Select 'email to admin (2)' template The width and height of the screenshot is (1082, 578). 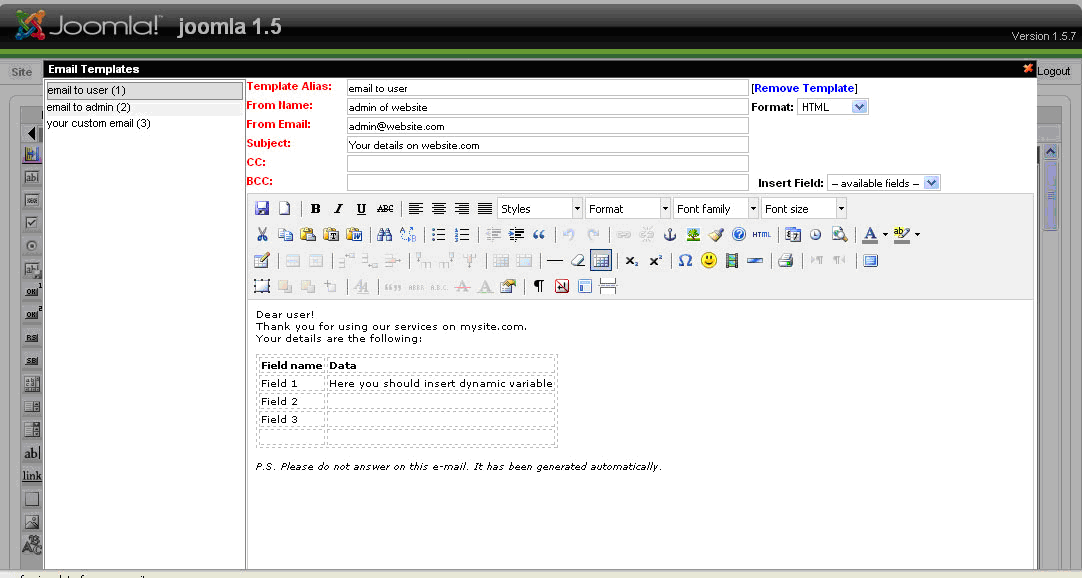tap(144, 108)
